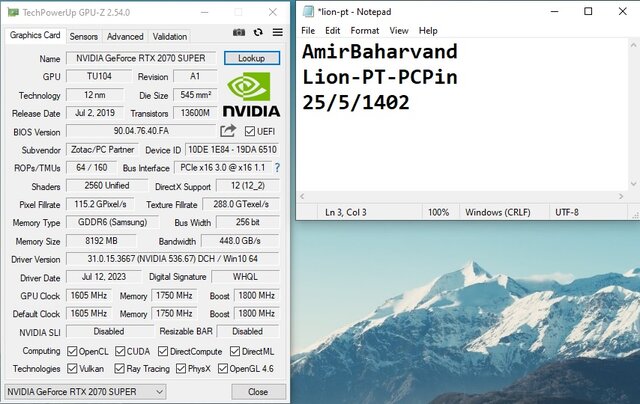Toggle the DirectCompute checkbox
Viewport: 640px width, 404px height.
pyautogui.click(x=163, y=351)
